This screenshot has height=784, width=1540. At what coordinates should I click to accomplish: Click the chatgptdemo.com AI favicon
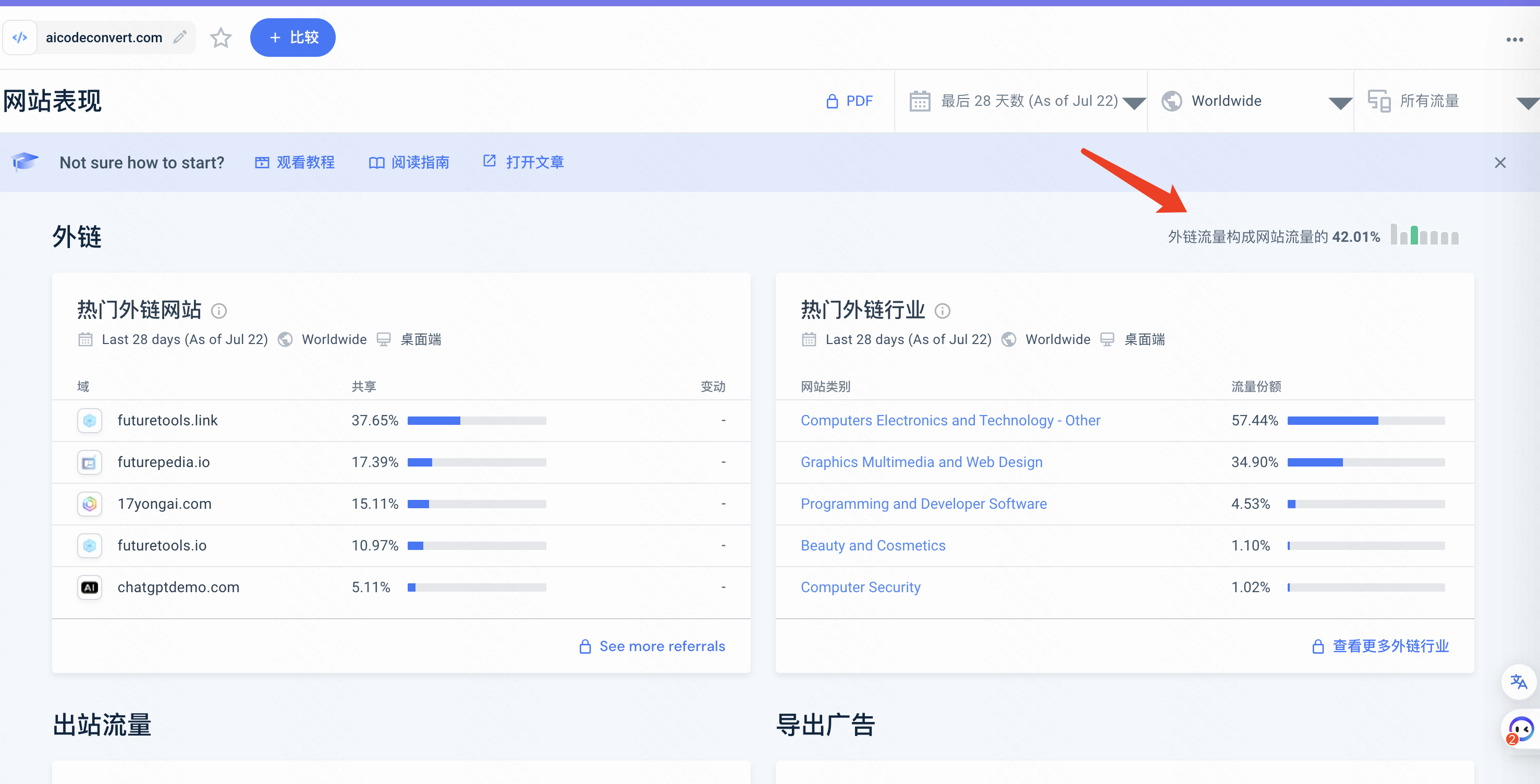pos(90,587)
